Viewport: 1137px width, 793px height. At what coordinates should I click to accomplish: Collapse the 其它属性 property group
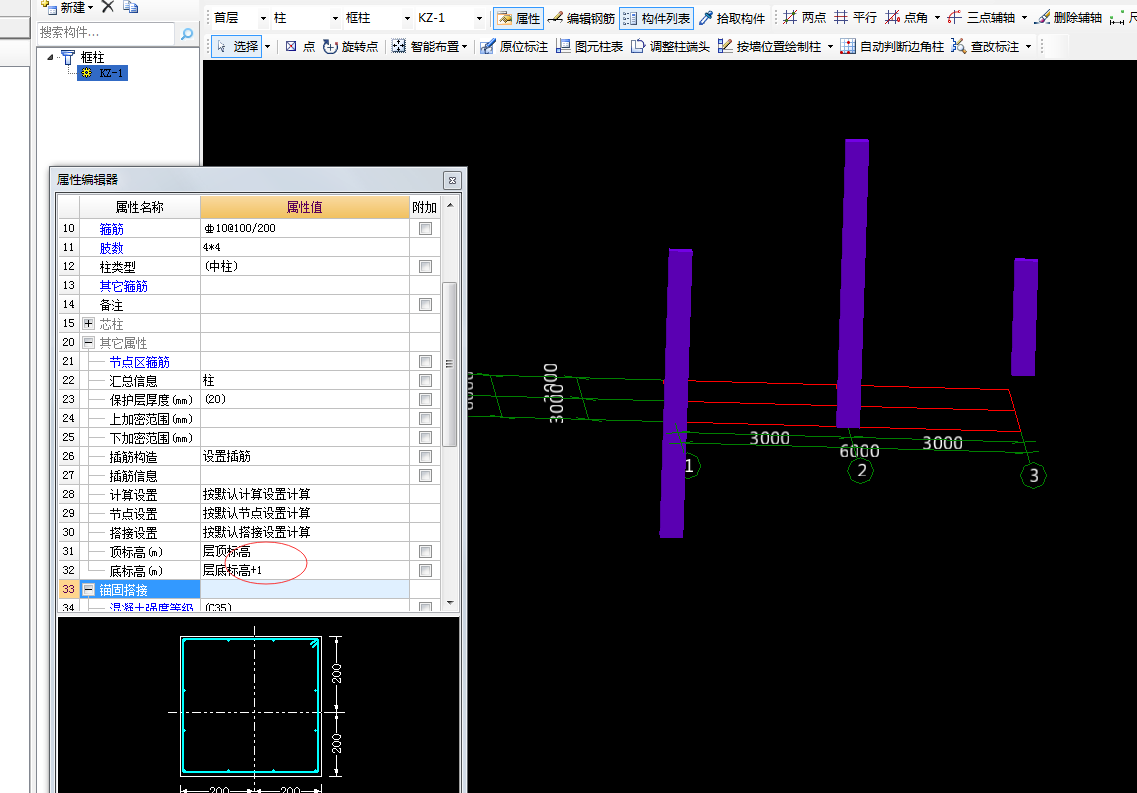pos(88,342)
